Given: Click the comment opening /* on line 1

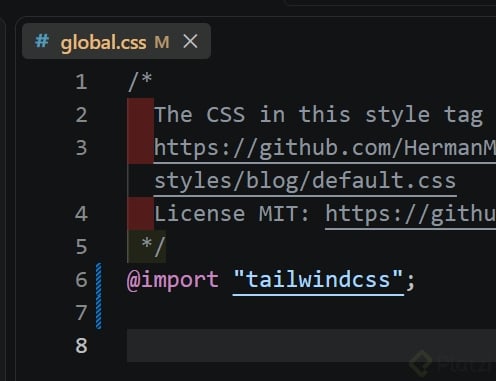Looking at the screenshot, I should [x=140, y=82].
